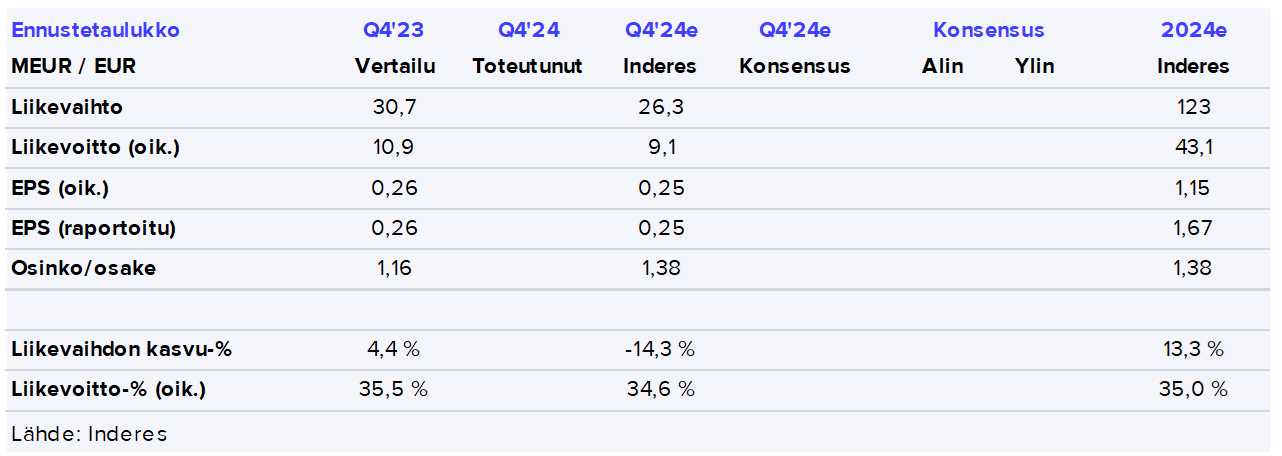Click the 1,67 reported EPS value
1282x456 pixels.
click(1193, 228)
